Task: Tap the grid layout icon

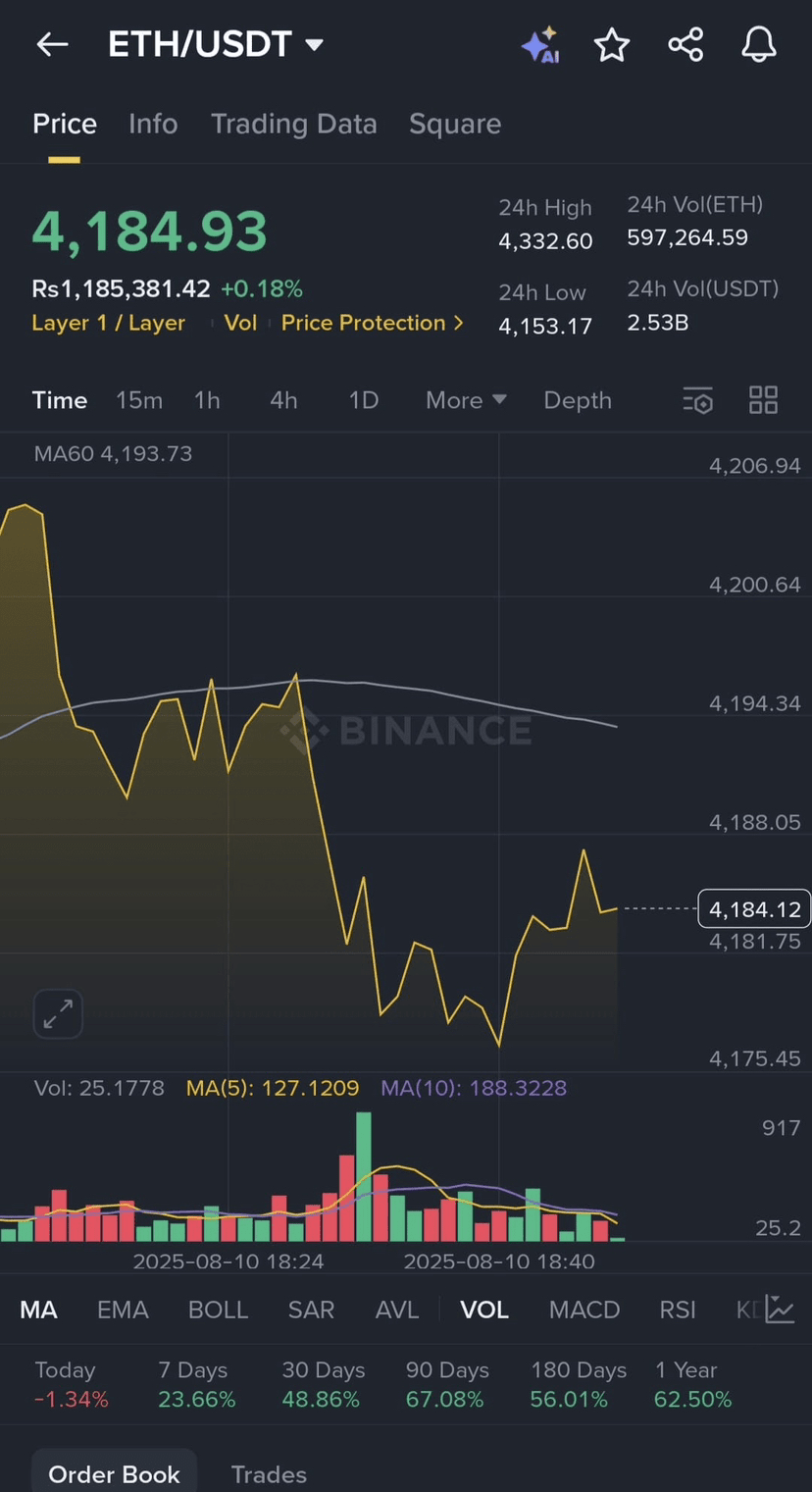Action: click(763, 400)
